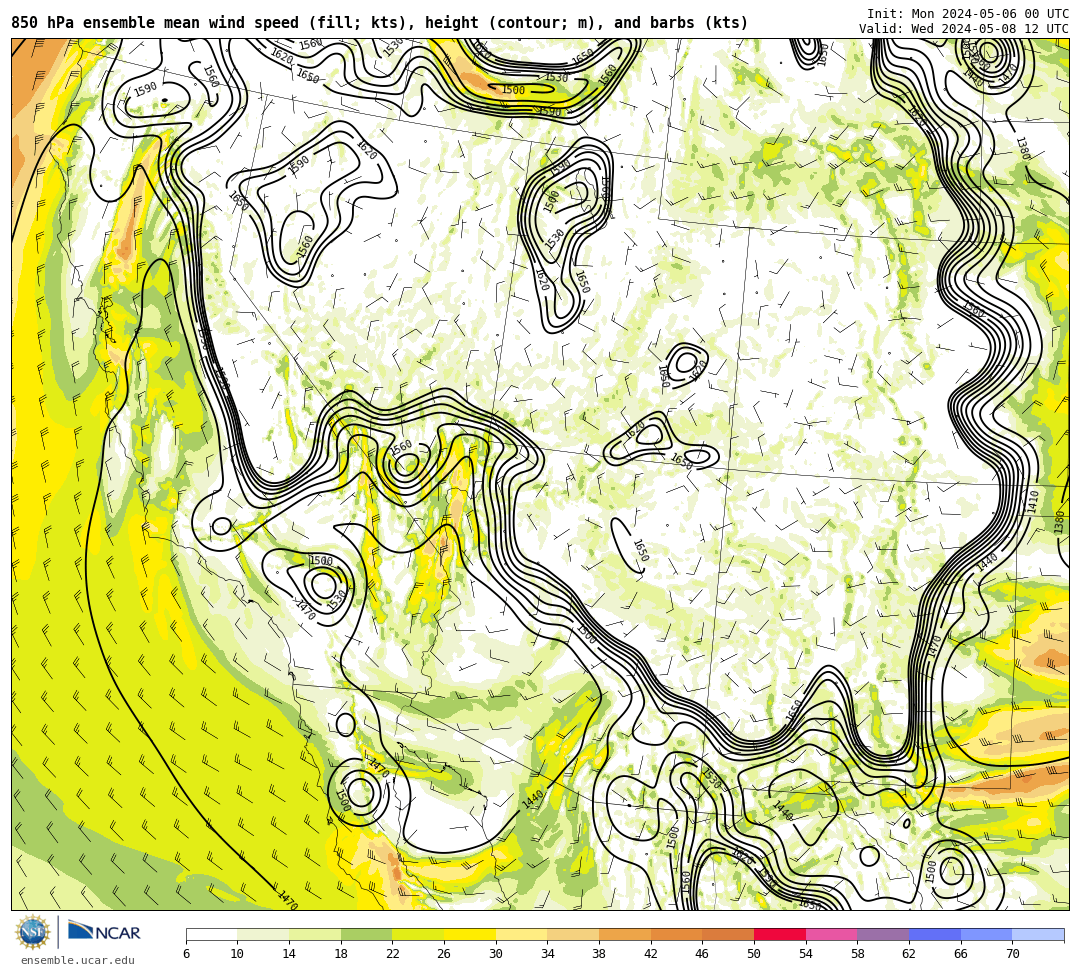Click the orange 38–42 kts color segment
The width and height of the screenshot is (1080, 973).
point(625,934)
